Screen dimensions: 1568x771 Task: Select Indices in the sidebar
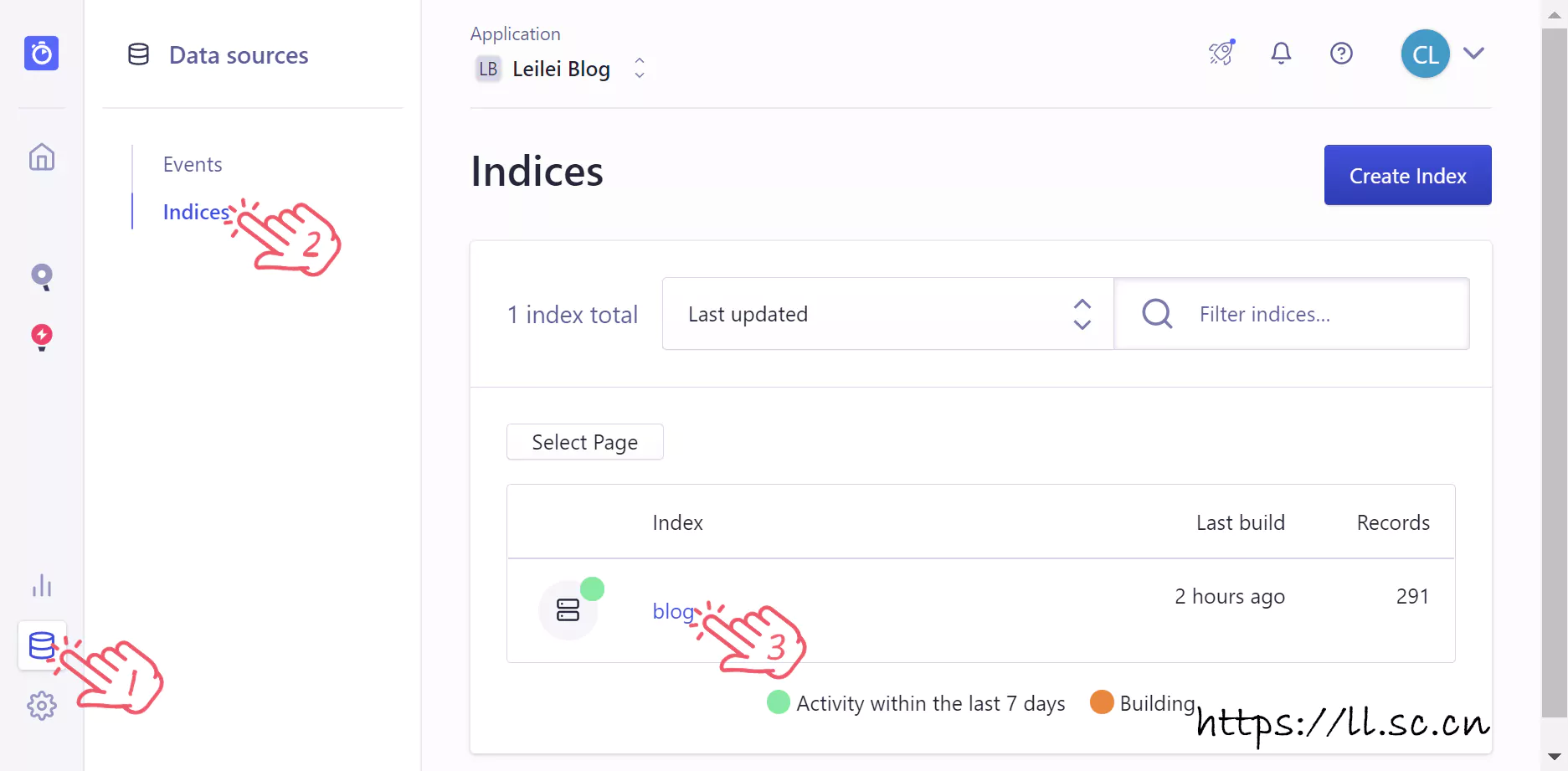click(196, 213)
